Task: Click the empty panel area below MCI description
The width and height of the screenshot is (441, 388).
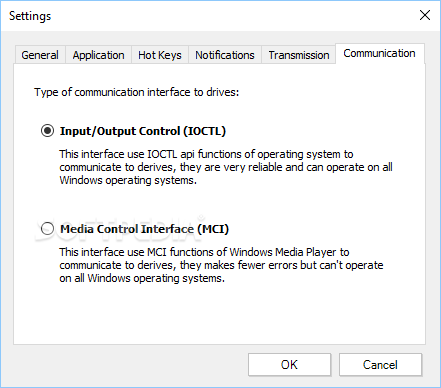Action: (x=219, y=313)
